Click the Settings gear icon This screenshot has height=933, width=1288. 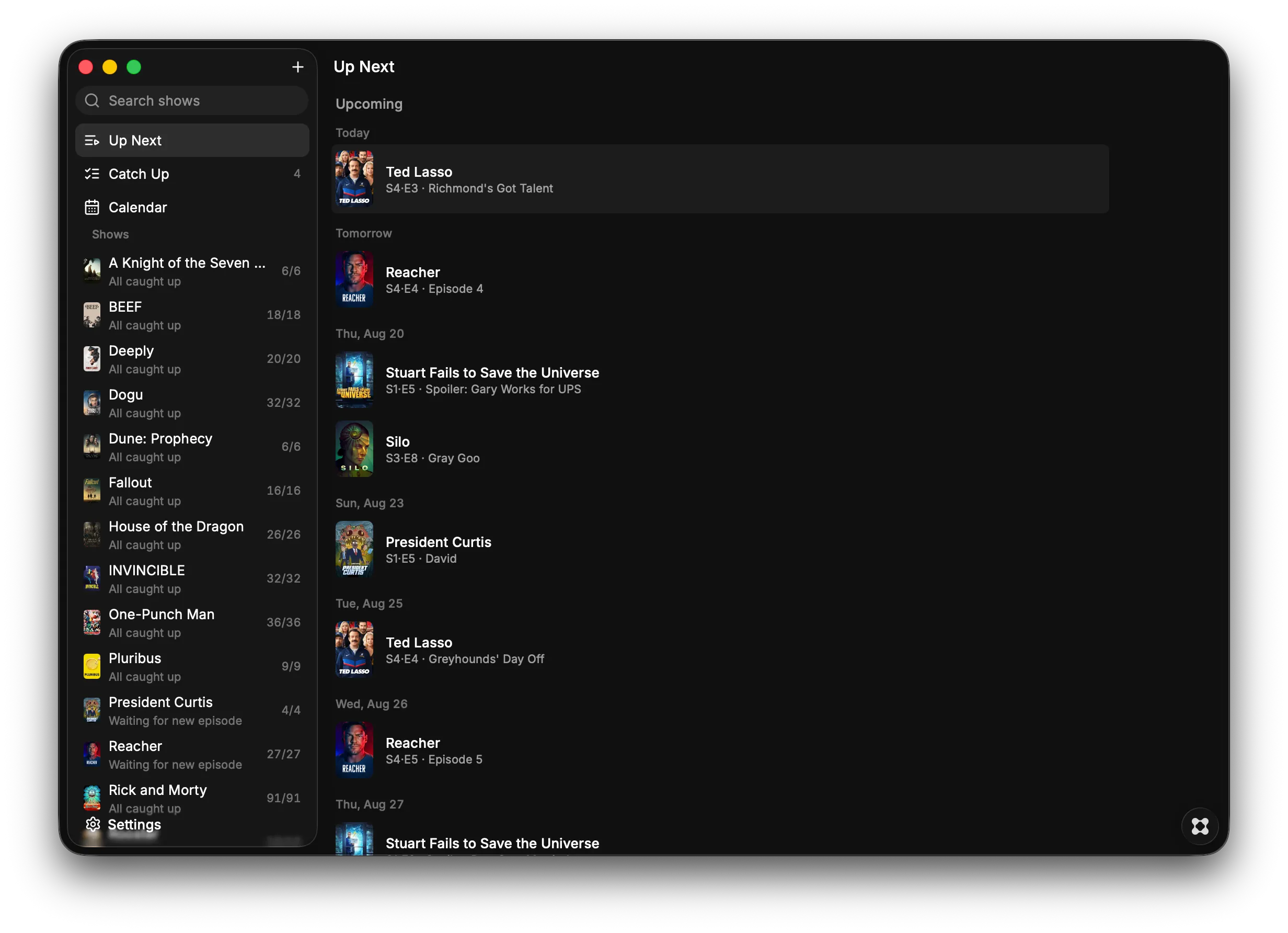click(93, 824)
